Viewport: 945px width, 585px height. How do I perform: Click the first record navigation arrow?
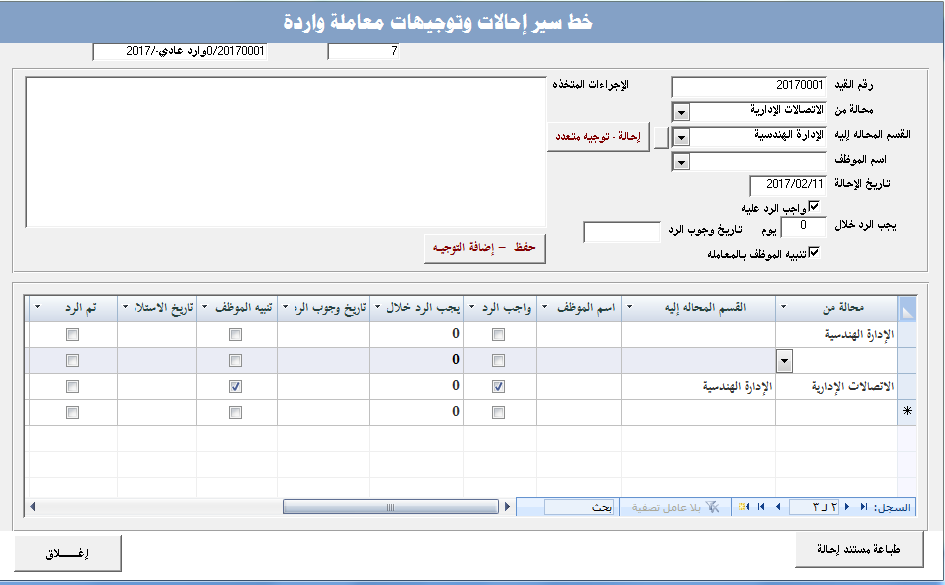(x=865, y=507)
